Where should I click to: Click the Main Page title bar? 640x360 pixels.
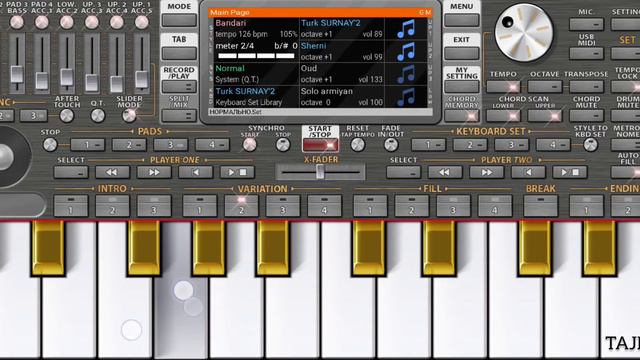tap(320, 13)
